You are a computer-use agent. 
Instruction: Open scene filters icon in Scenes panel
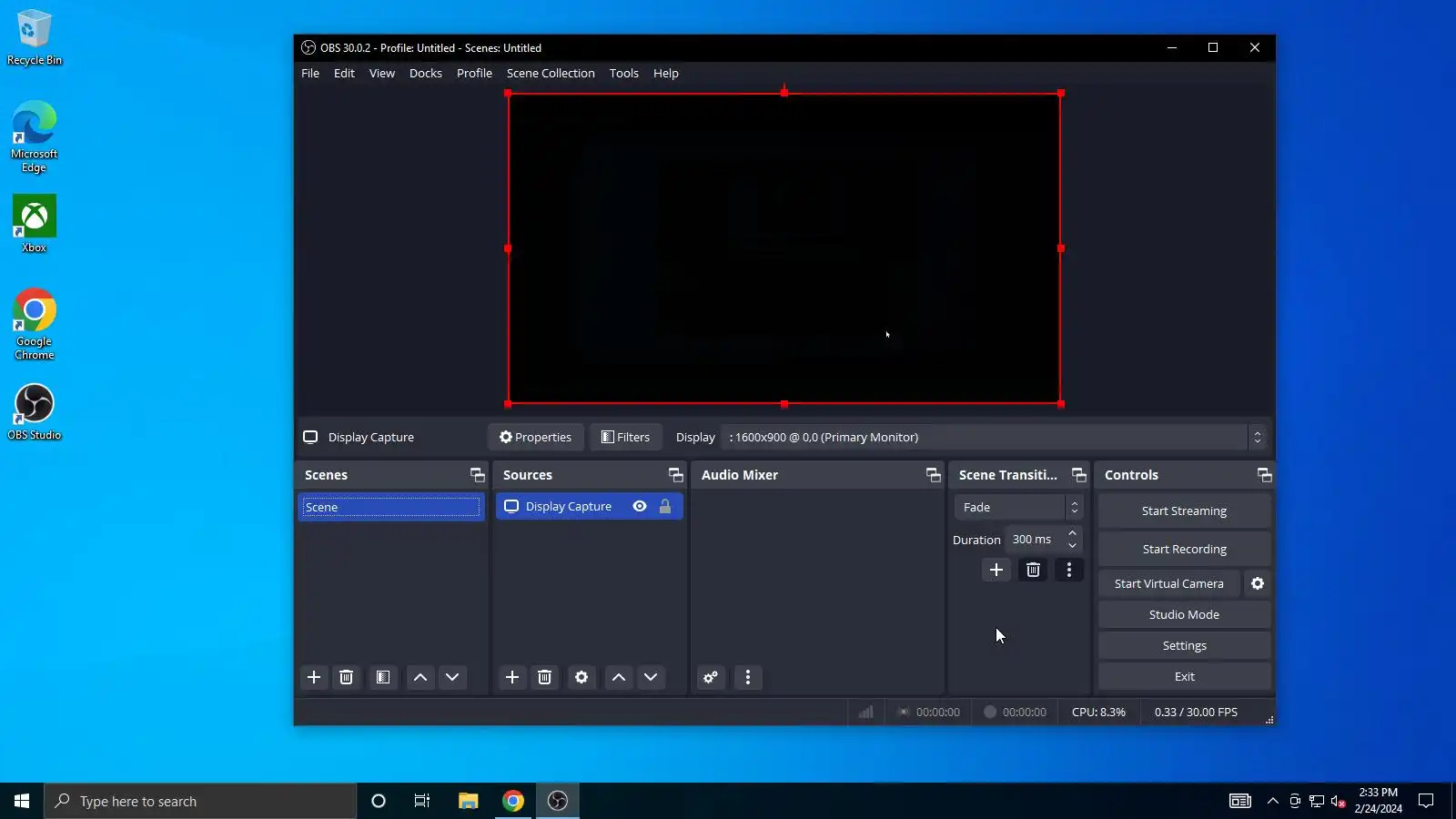click(x=383, y=677)
